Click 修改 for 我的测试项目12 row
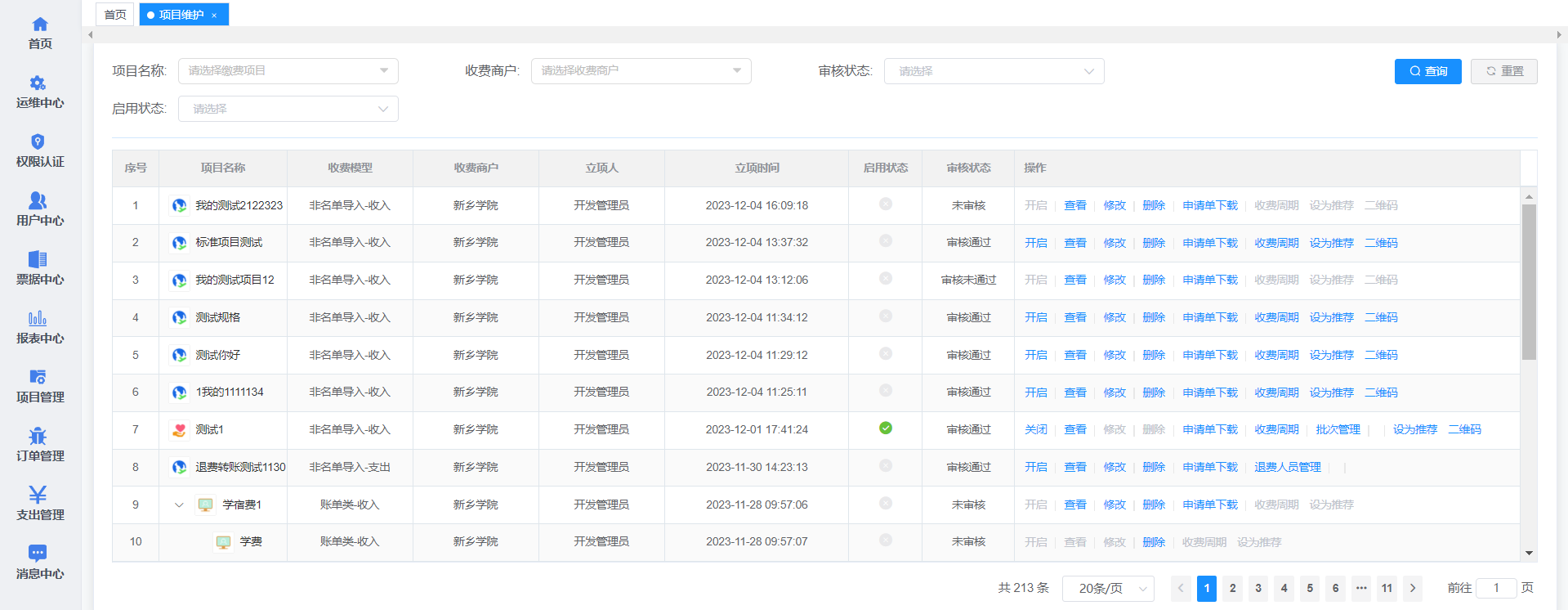Screen dimensions: 1568x610 (1115, 280)
